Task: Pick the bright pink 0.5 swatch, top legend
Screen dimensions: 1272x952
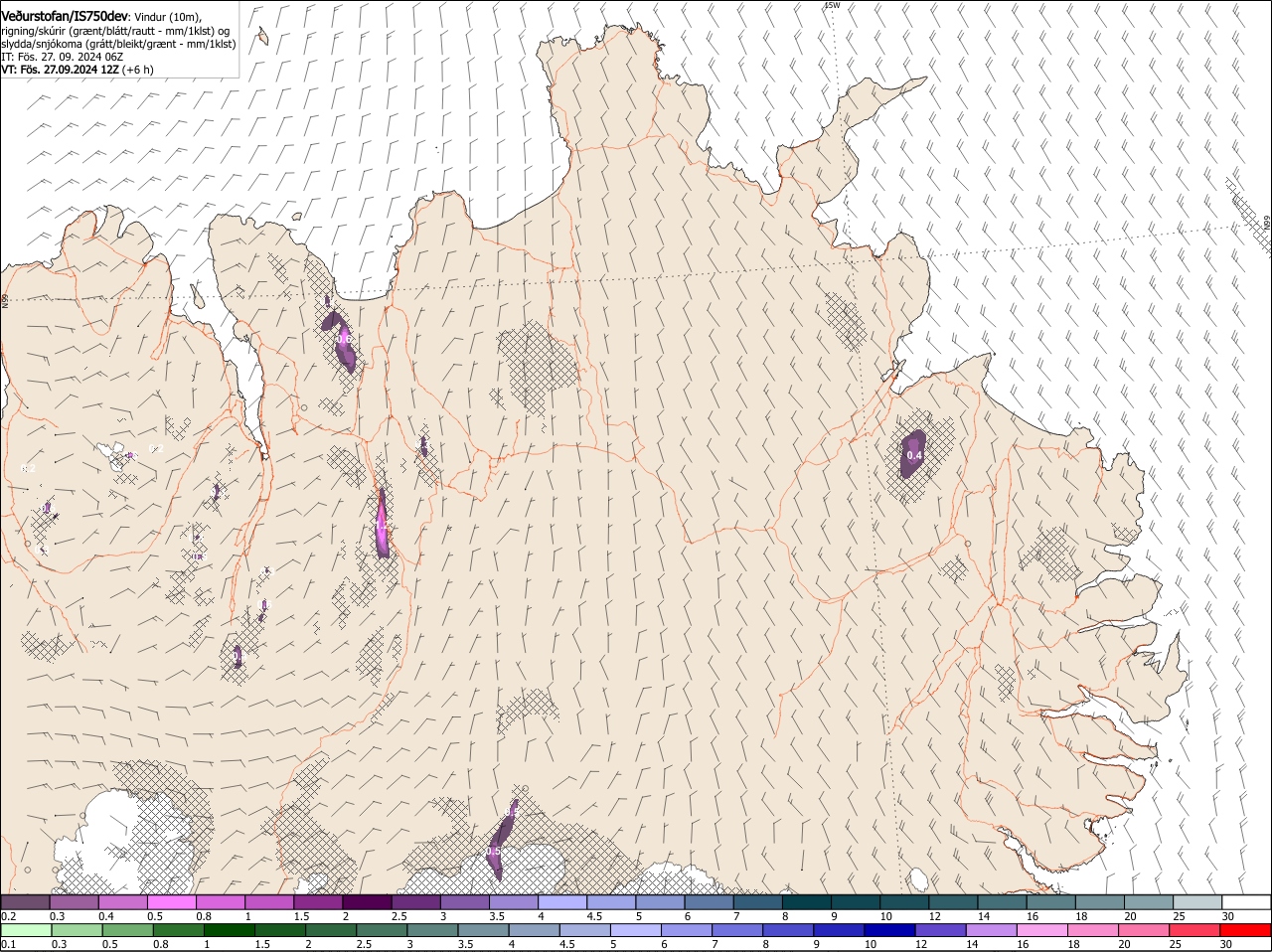Action: point(171,901)
